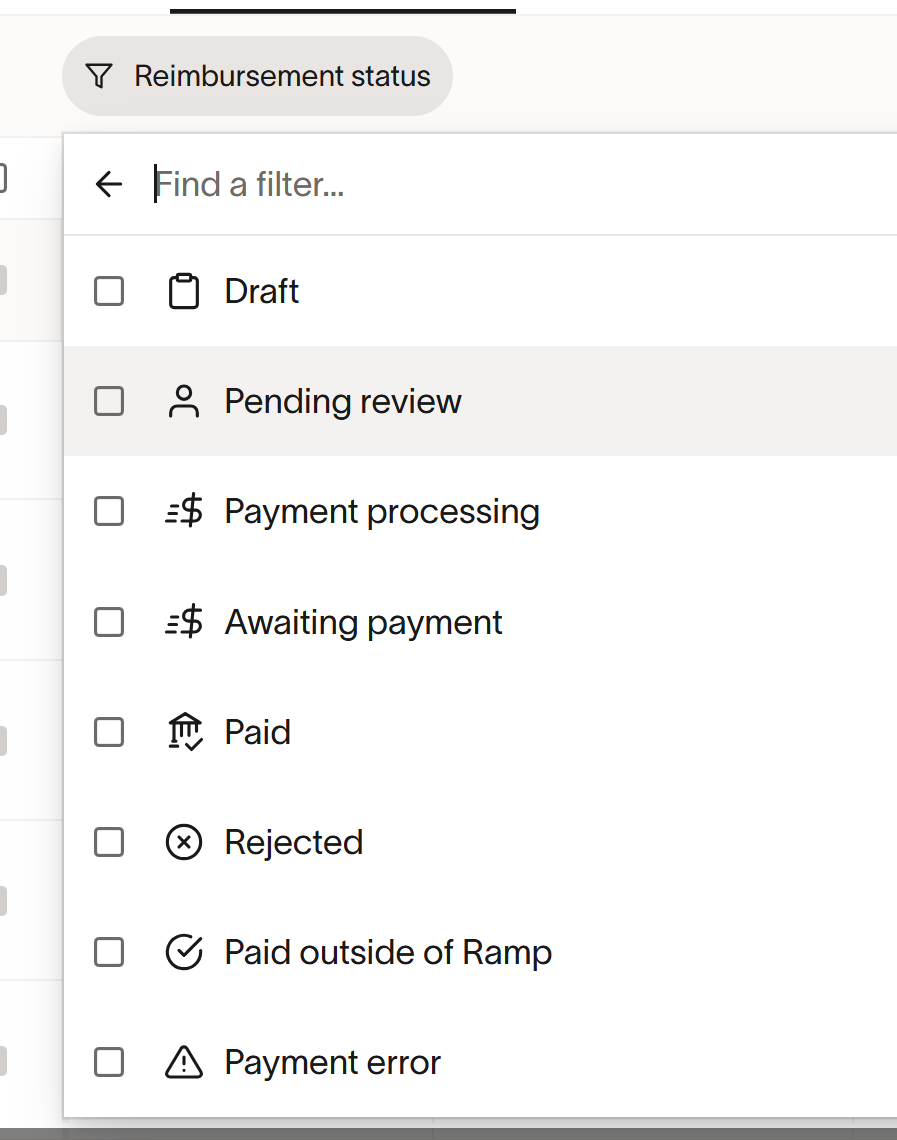This screenshot has height=1140, width=897.
Task: Select the Payment processing filter option
Action: click(x=382, y=512)
